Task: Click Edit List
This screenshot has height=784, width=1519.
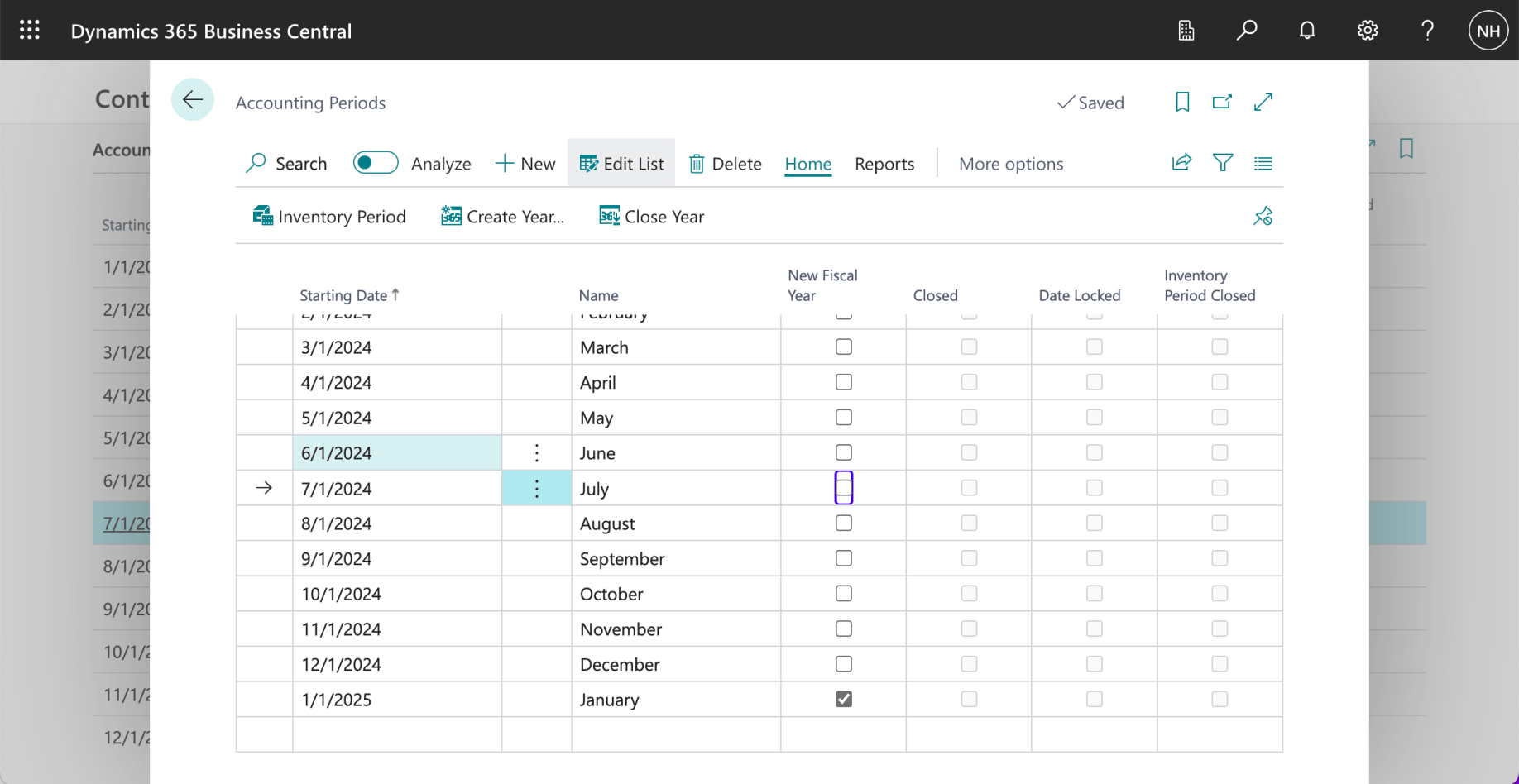Action: click(621, 164)
